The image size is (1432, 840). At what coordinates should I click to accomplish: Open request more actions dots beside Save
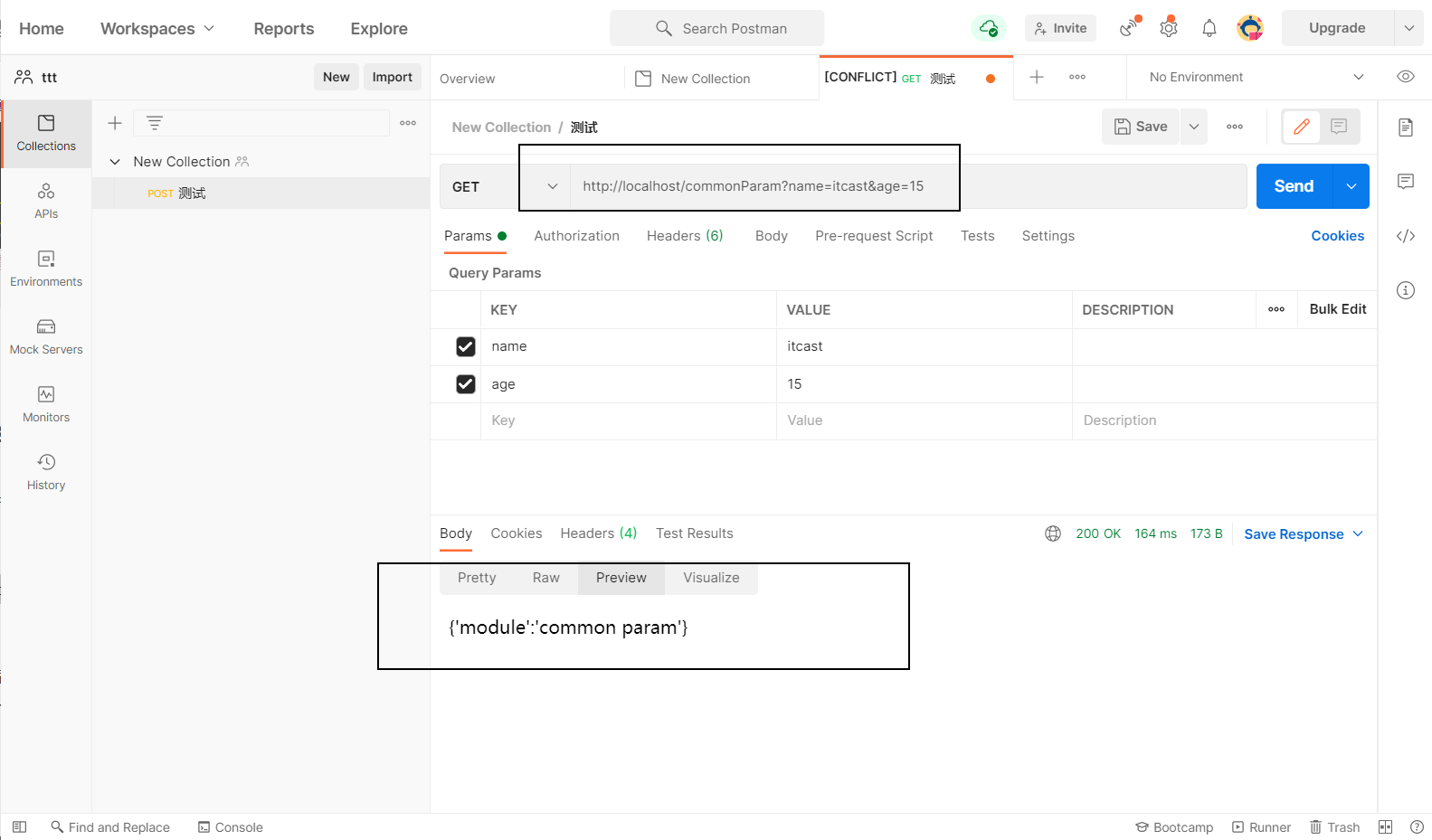1235,127
